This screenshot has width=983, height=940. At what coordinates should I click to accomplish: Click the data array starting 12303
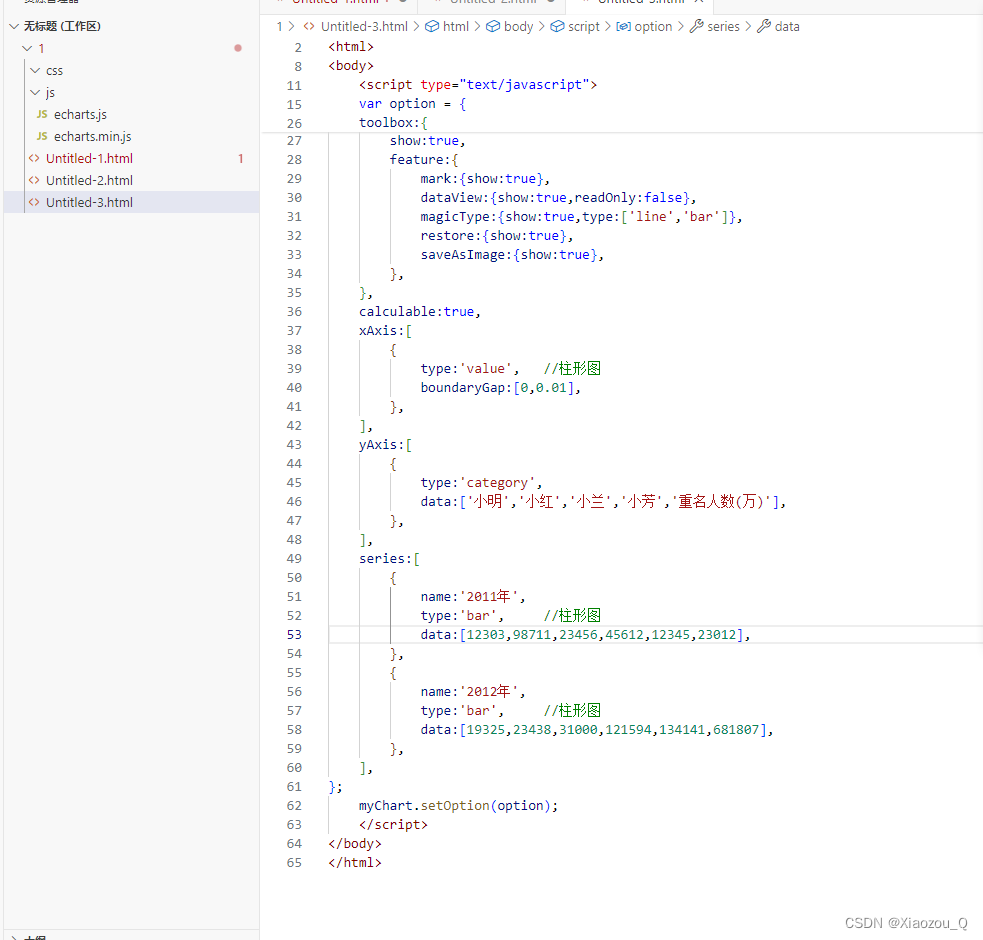(x=585, y=635)
